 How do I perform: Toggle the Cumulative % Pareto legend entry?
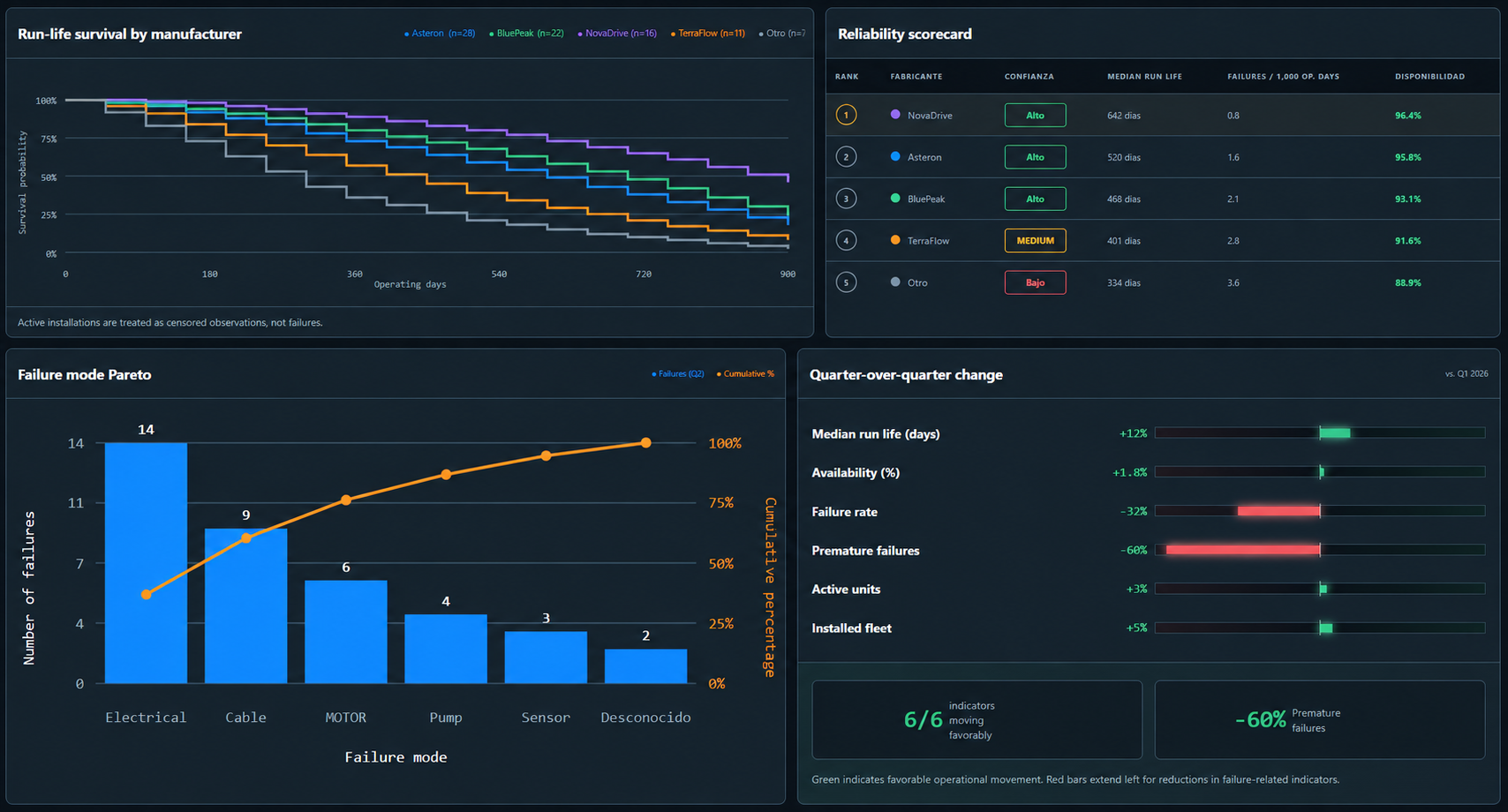point(746,374)
